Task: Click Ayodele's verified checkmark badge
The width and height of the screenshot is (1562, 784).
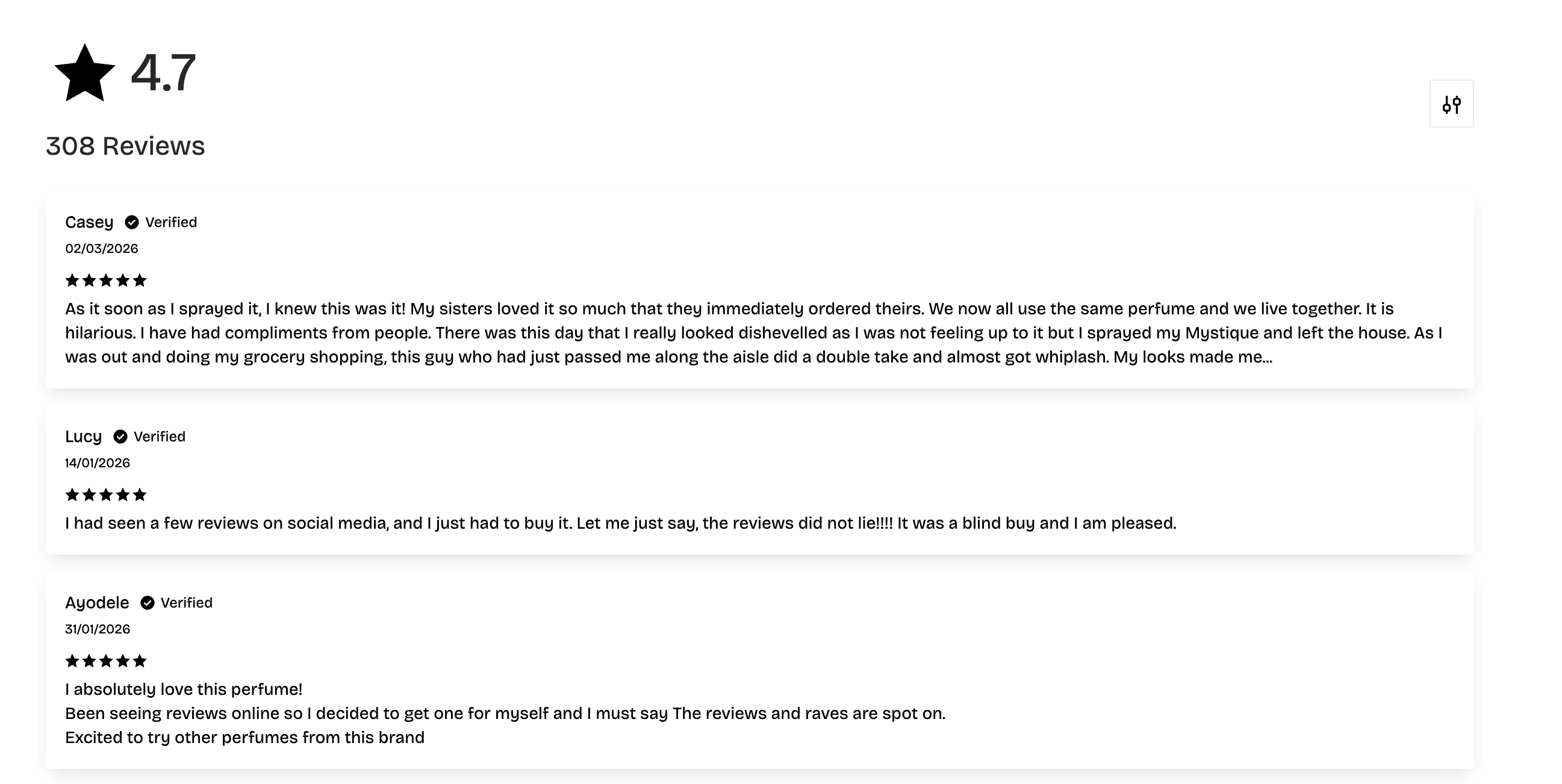Action: pyautogui.click(x=148, y=603)
